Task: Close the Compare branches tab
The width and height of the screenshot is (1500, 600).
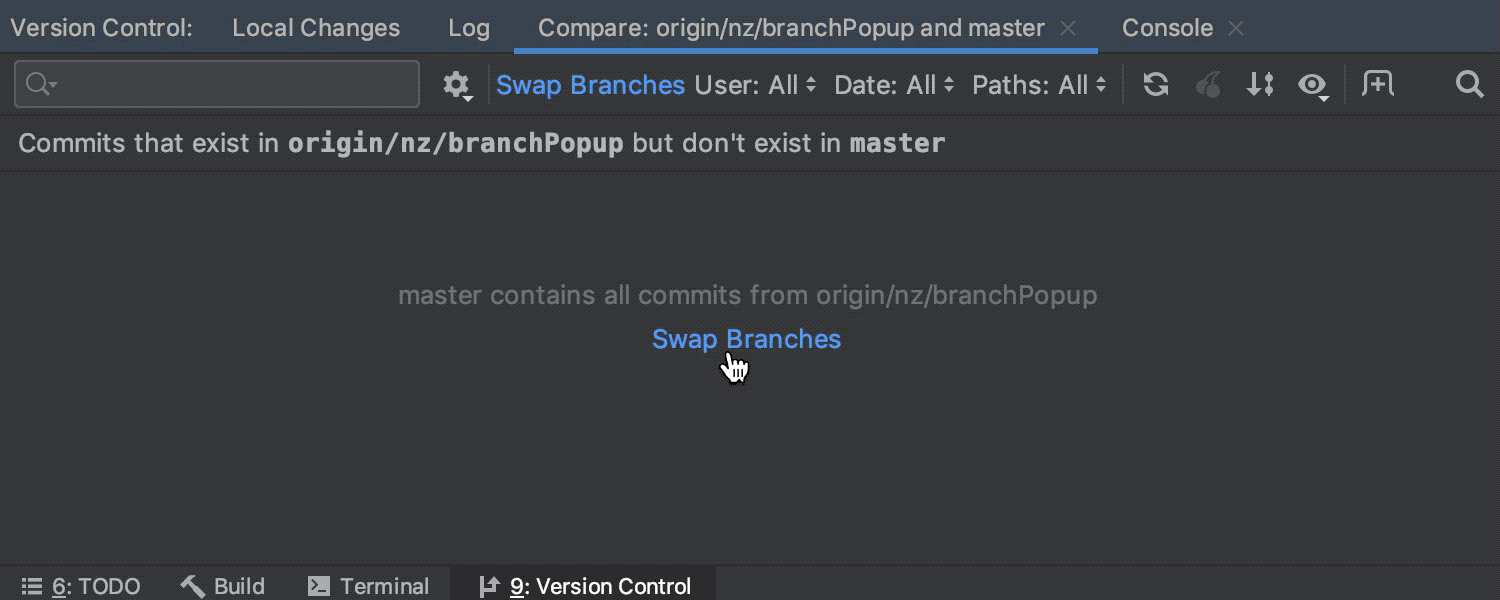Action: click(x=1068, y=28)
